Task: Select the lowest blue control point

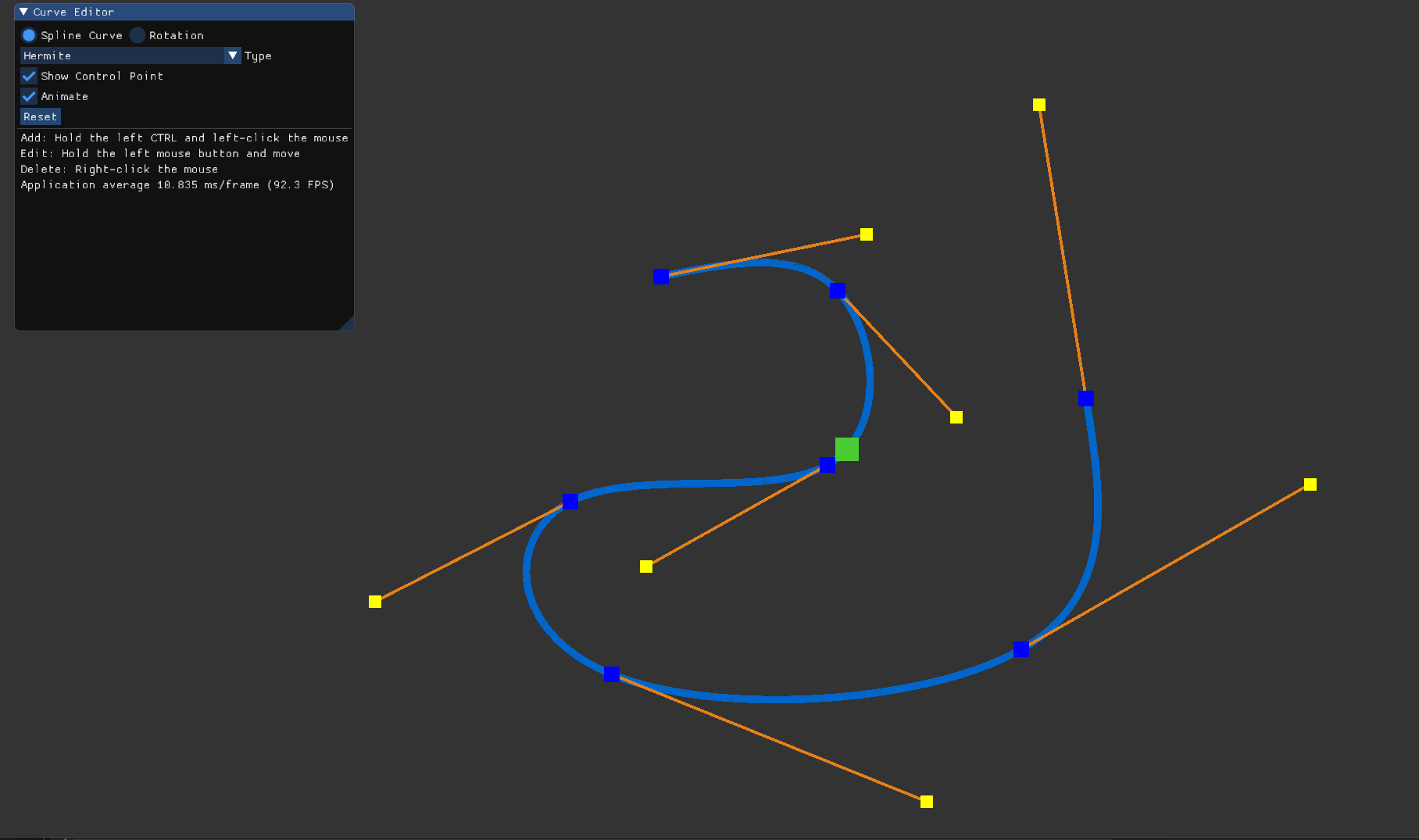Action: 612,674
